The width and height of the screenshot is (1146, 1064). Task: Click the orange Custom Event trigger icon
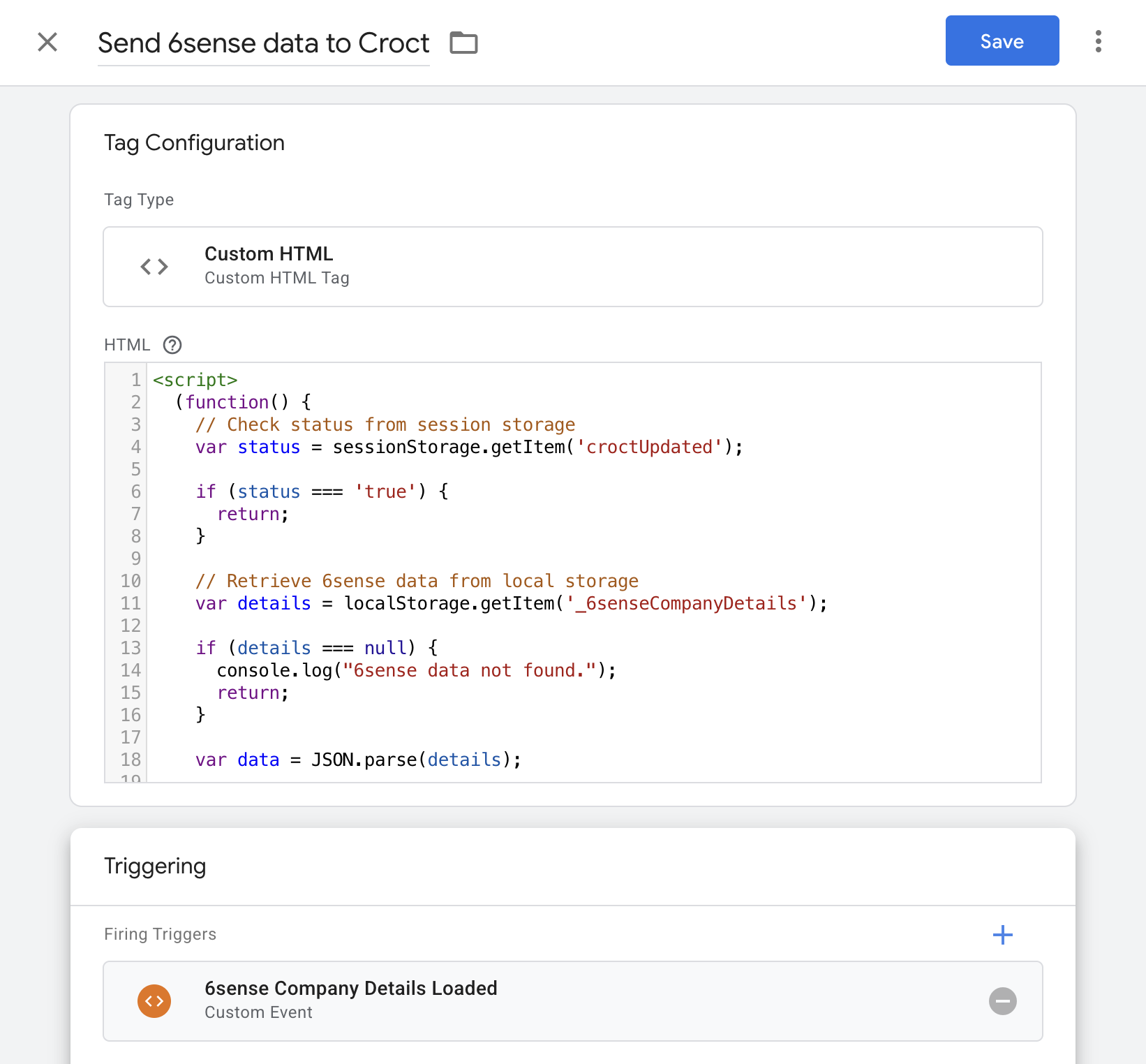click(154, 1001)
